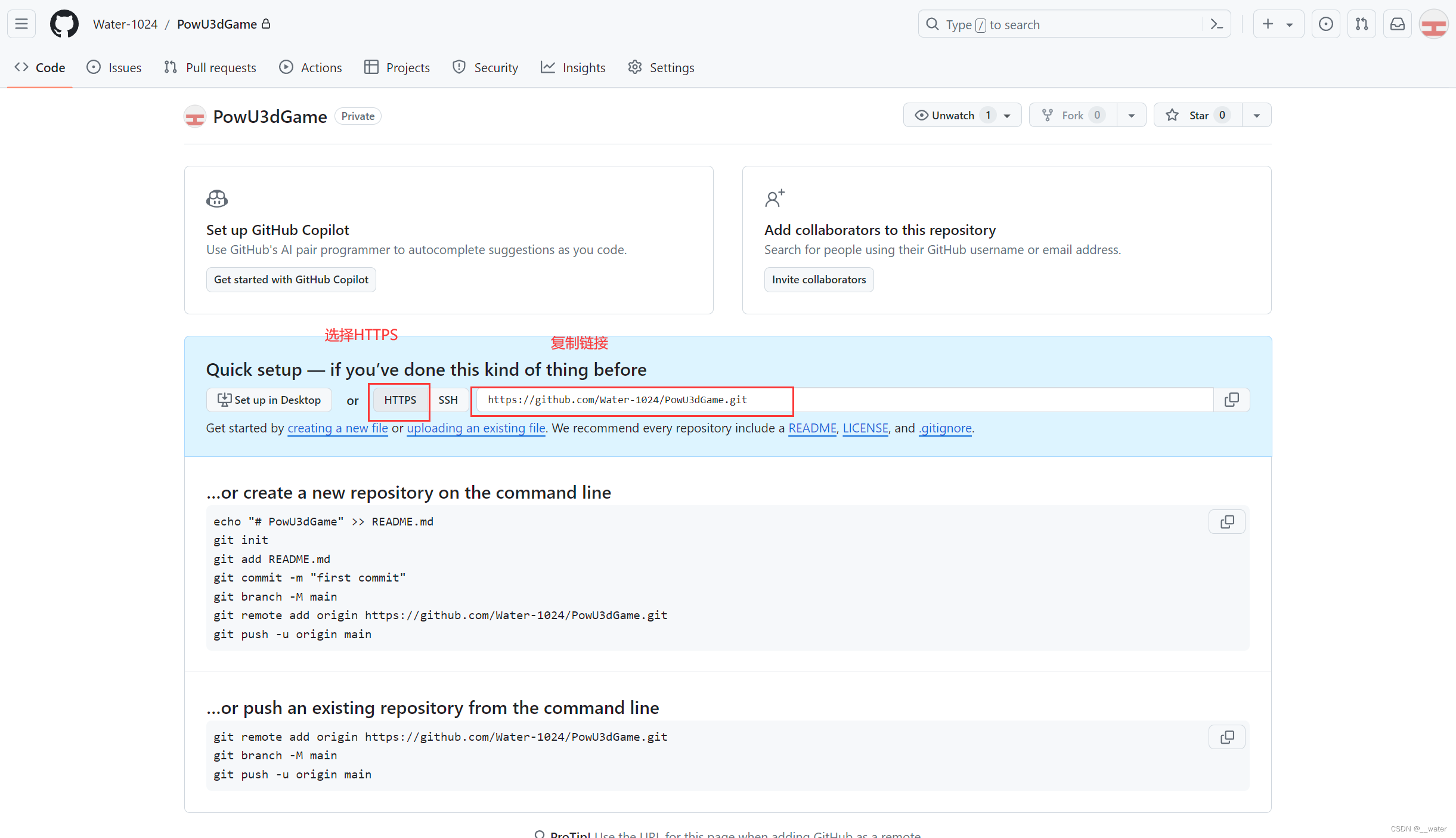The height and width of the screenshot is (838, 1456).
Task: Open the issues icon in header
Action: coord(1325,24)
